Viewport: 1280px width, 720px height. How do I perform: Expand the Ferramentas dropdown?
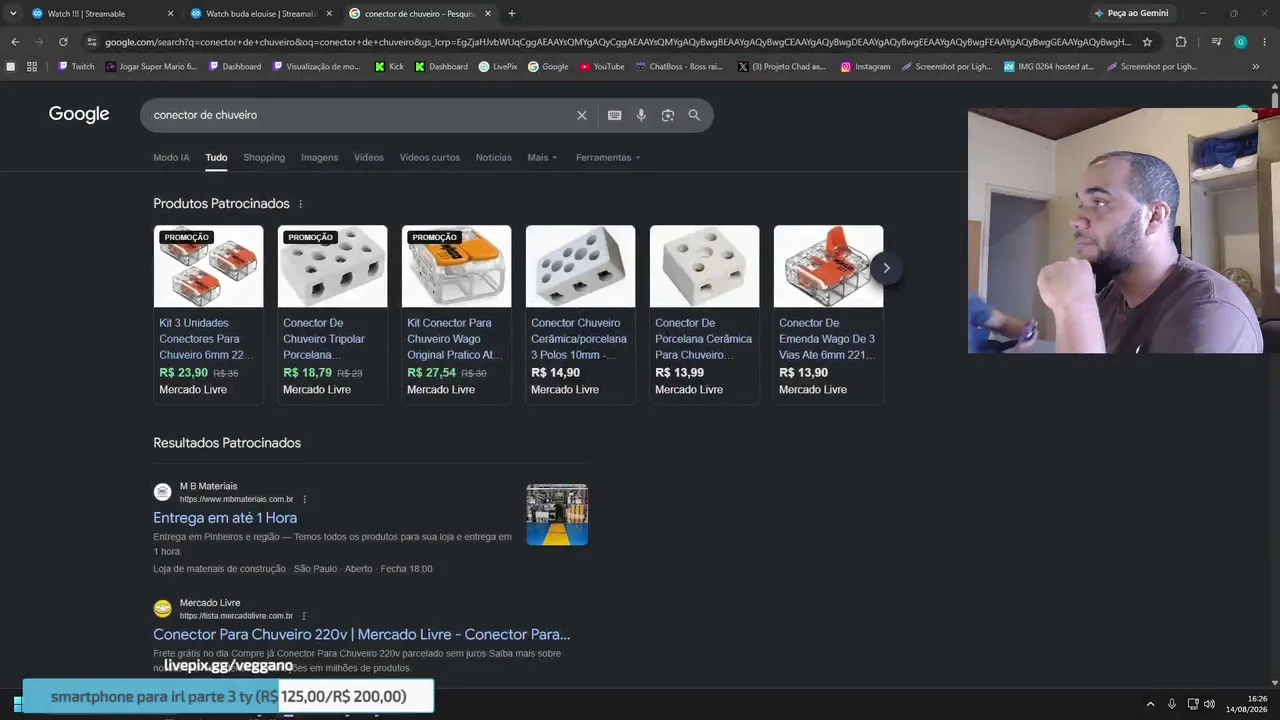(x=608, y=157)
